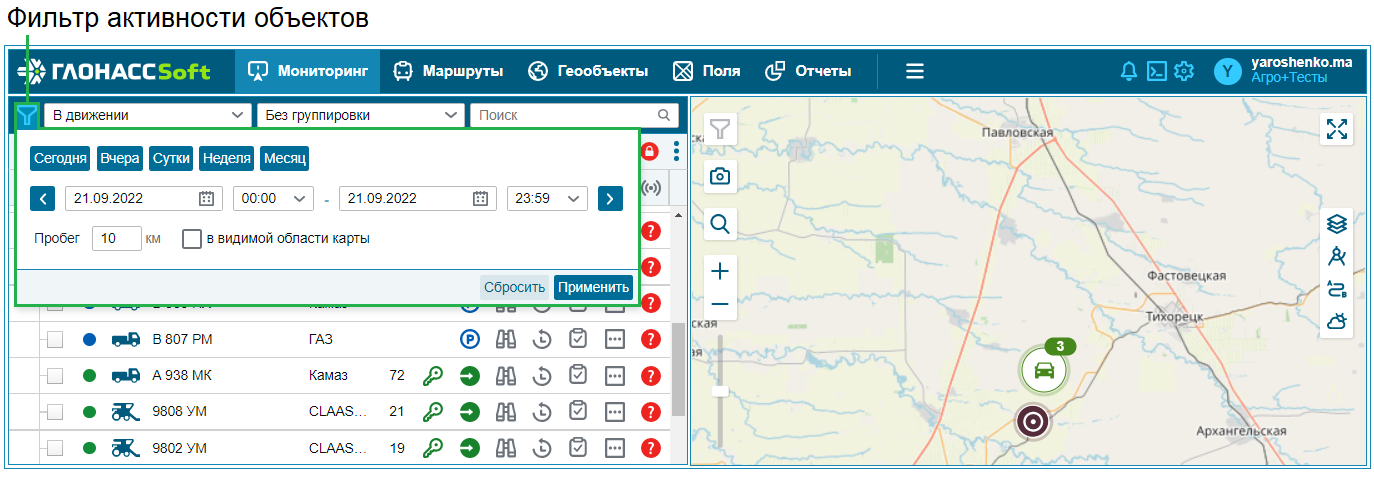Check the box for 9802 УМ

[x=55, y=448]
